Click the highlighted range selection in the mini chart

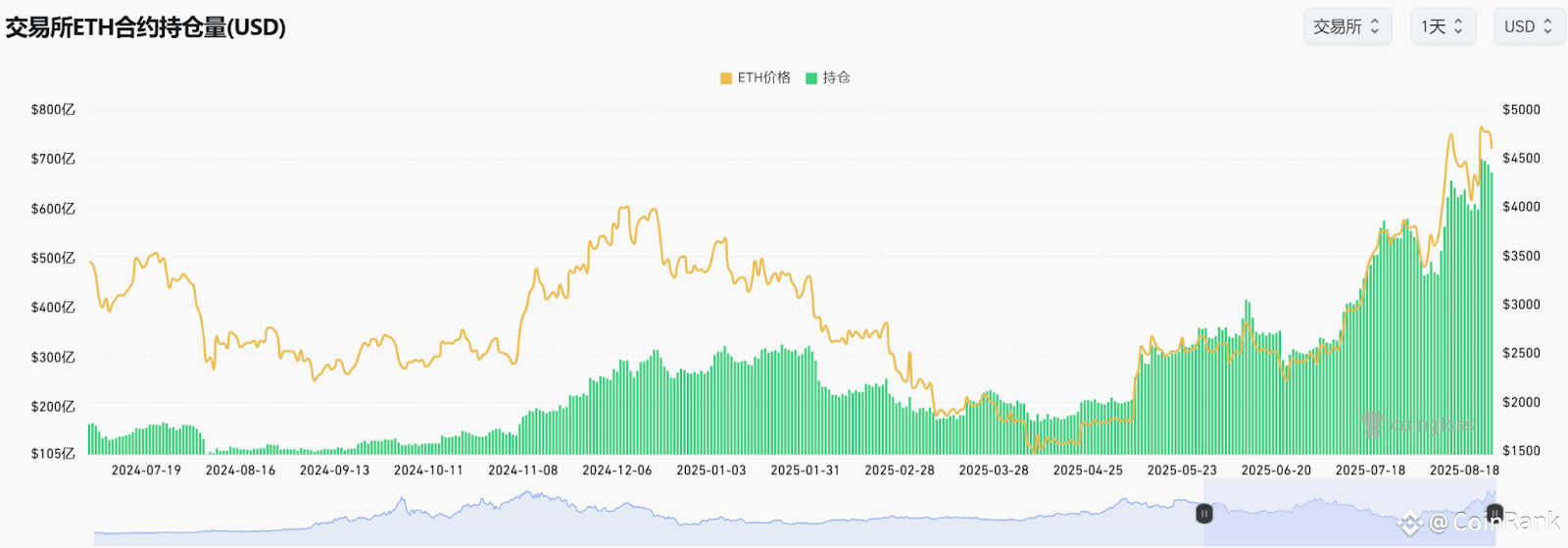pos(1348,512)
